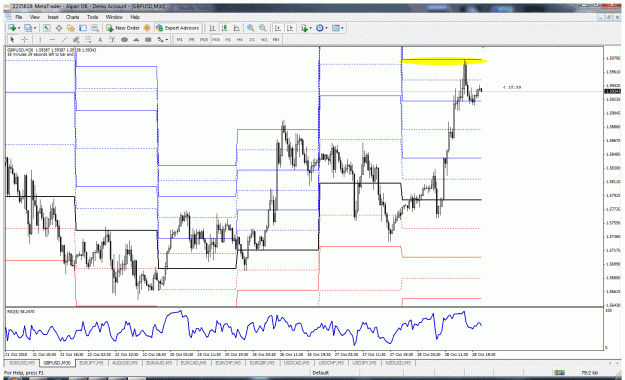Switch timeframe to H1
The width and height of the screenshot is (625, 380).
click(228, 39)
